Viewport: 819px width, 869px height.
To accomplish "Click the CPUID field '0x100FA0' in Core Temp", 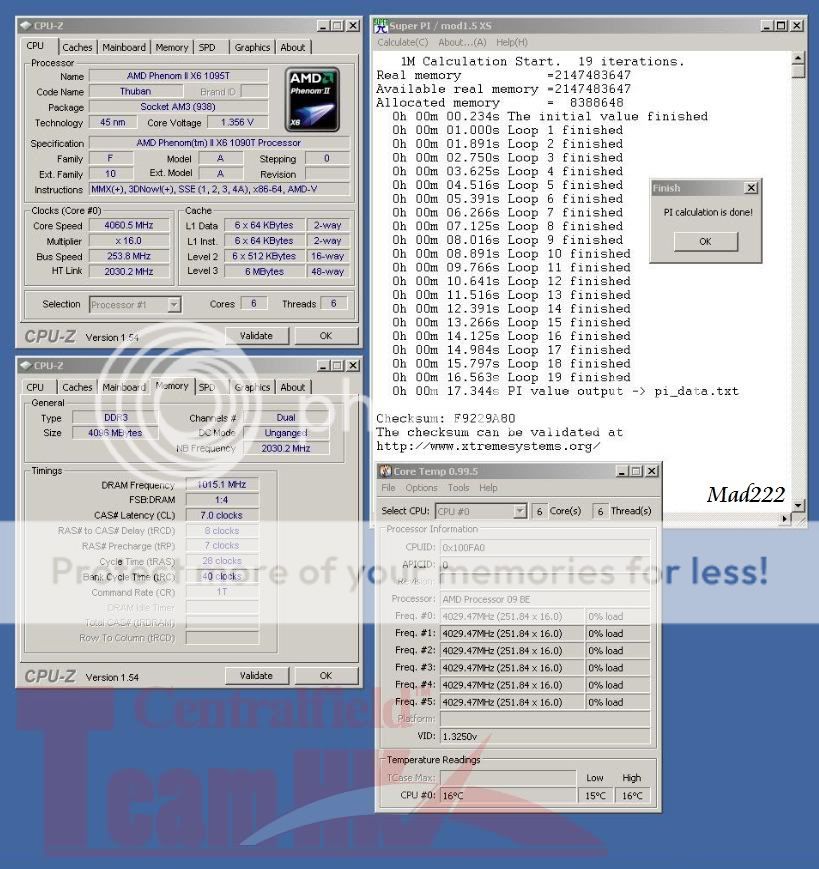I will tap(545, 548).
